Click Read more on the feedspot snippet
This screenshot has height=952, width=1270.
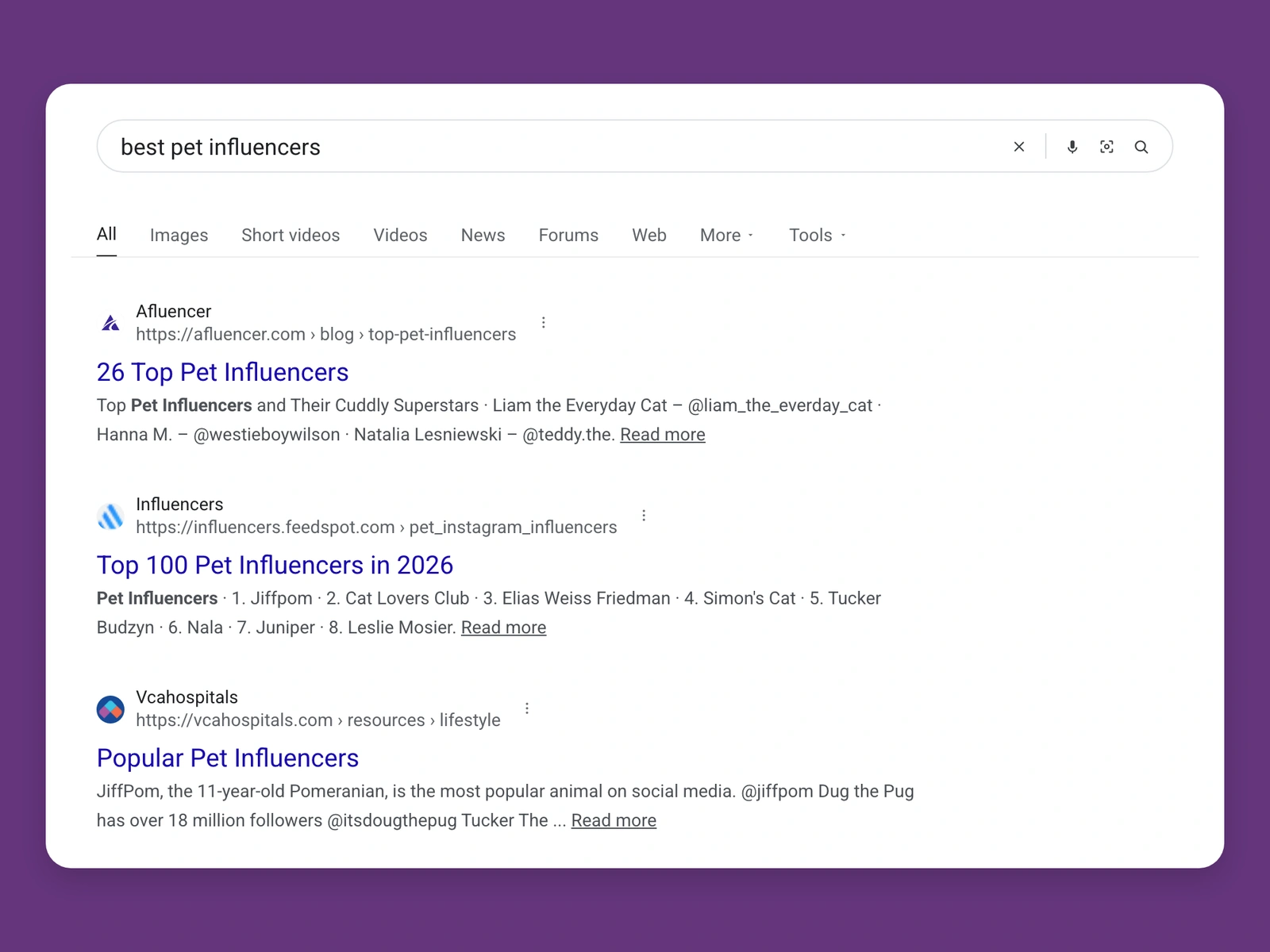504,628
